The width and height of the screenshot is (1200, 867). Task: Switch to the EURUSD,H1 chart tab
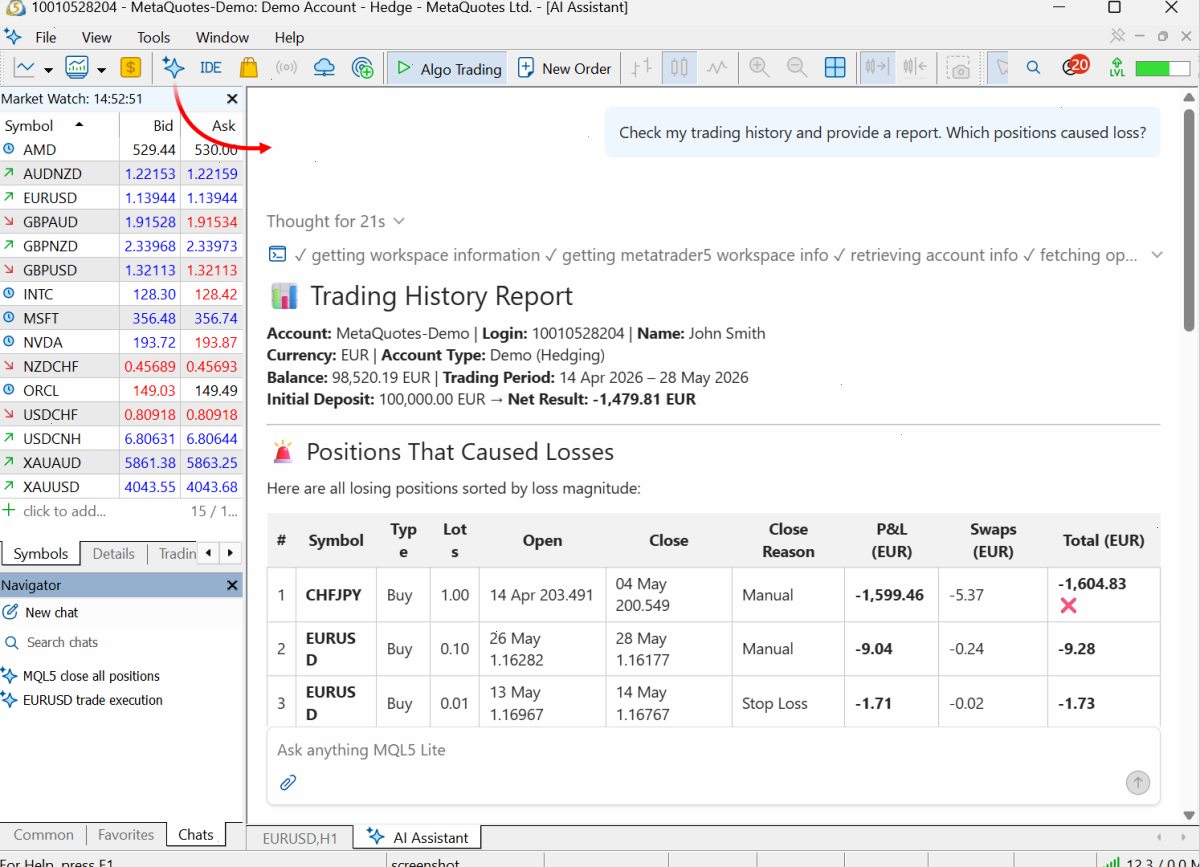(x=300, y=838)
